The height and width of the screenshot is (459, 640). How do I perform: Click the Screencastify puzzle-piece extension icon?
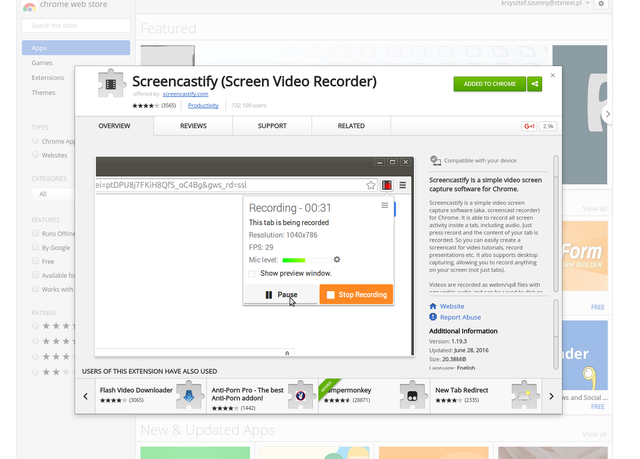point(111,84)
